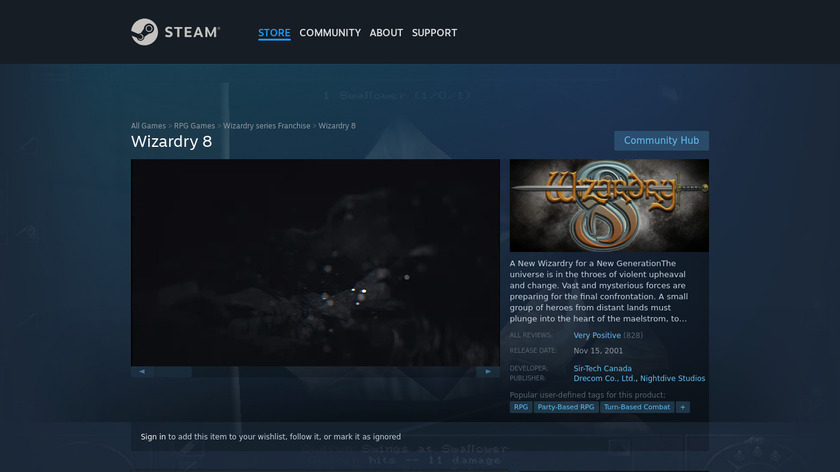Expand more tags with plus button
The image size is (840, 472).
(x=682, y=407)
